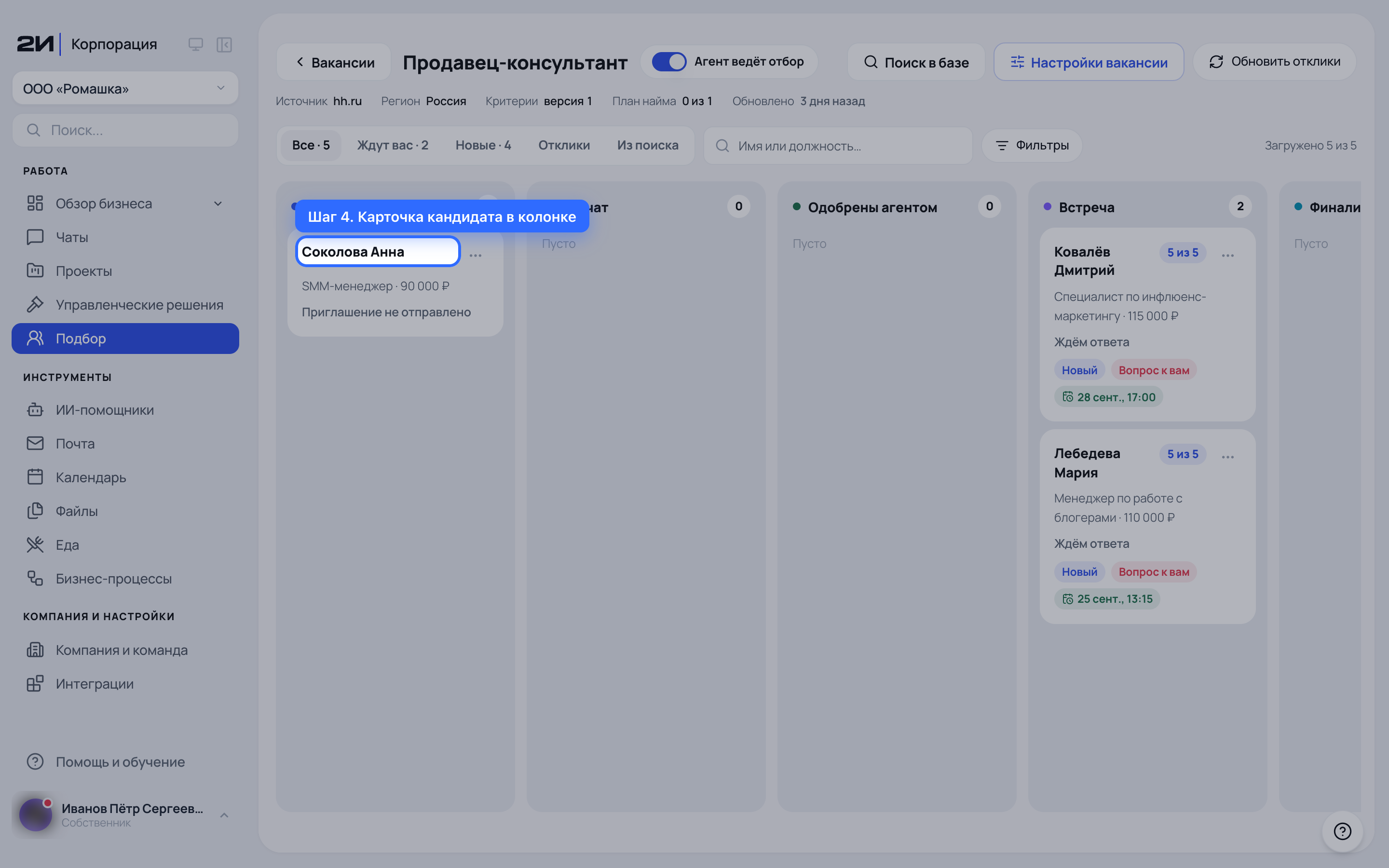Open the Почта mail tool
The image size is (1389, 868).
point(125,444)
